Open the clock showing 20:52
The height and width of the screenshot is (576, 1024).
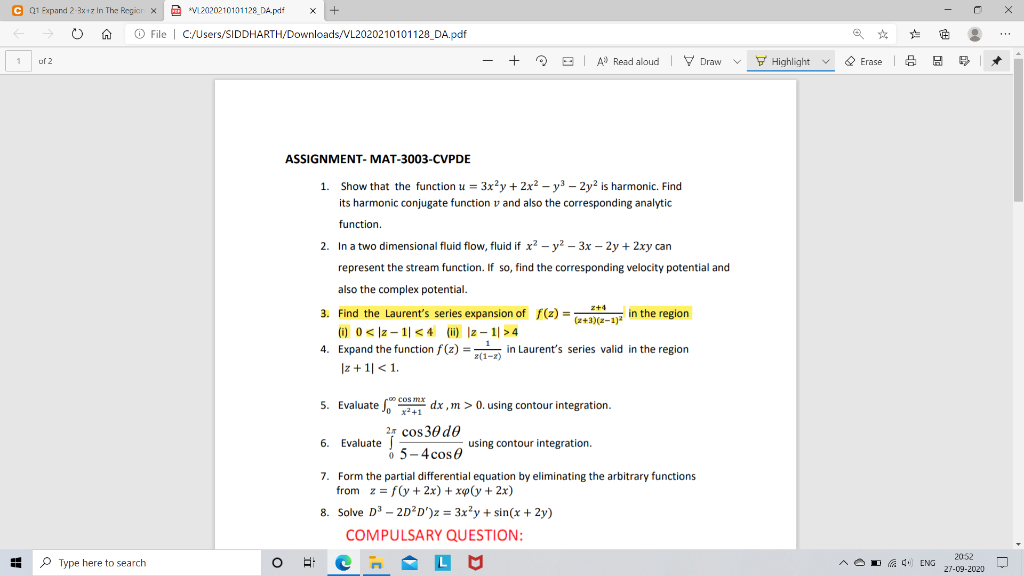coord(964,562)
